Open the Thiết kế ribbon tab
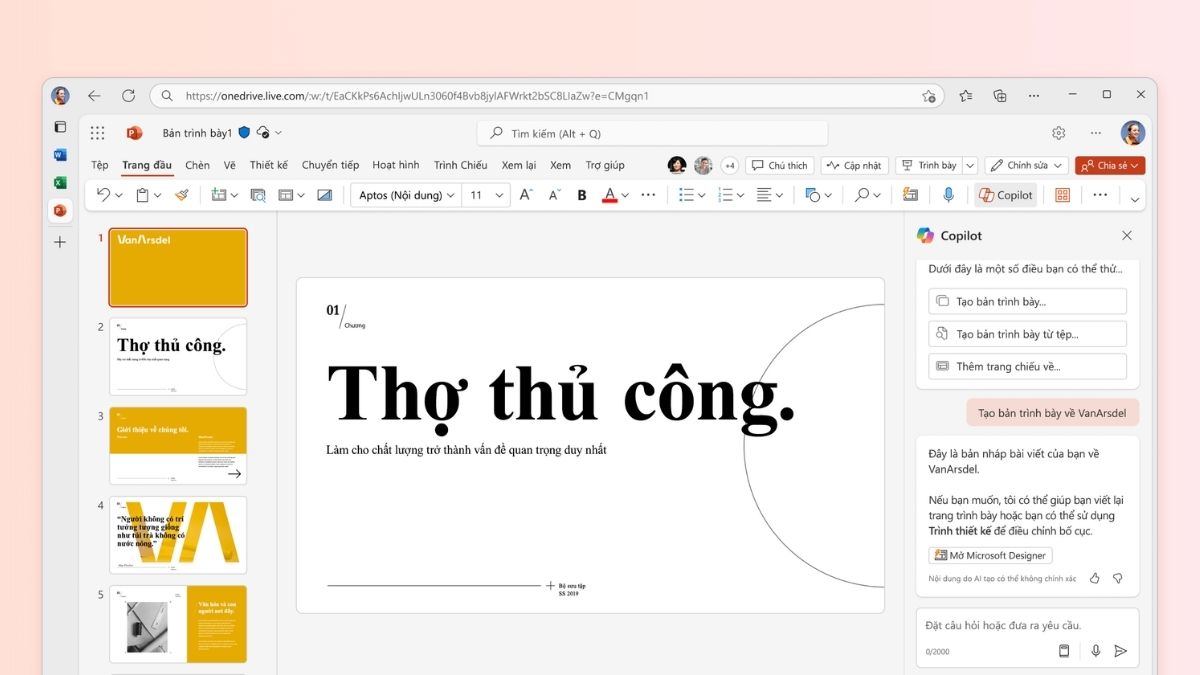This screenshot has height=675, width=1200. 268,165
